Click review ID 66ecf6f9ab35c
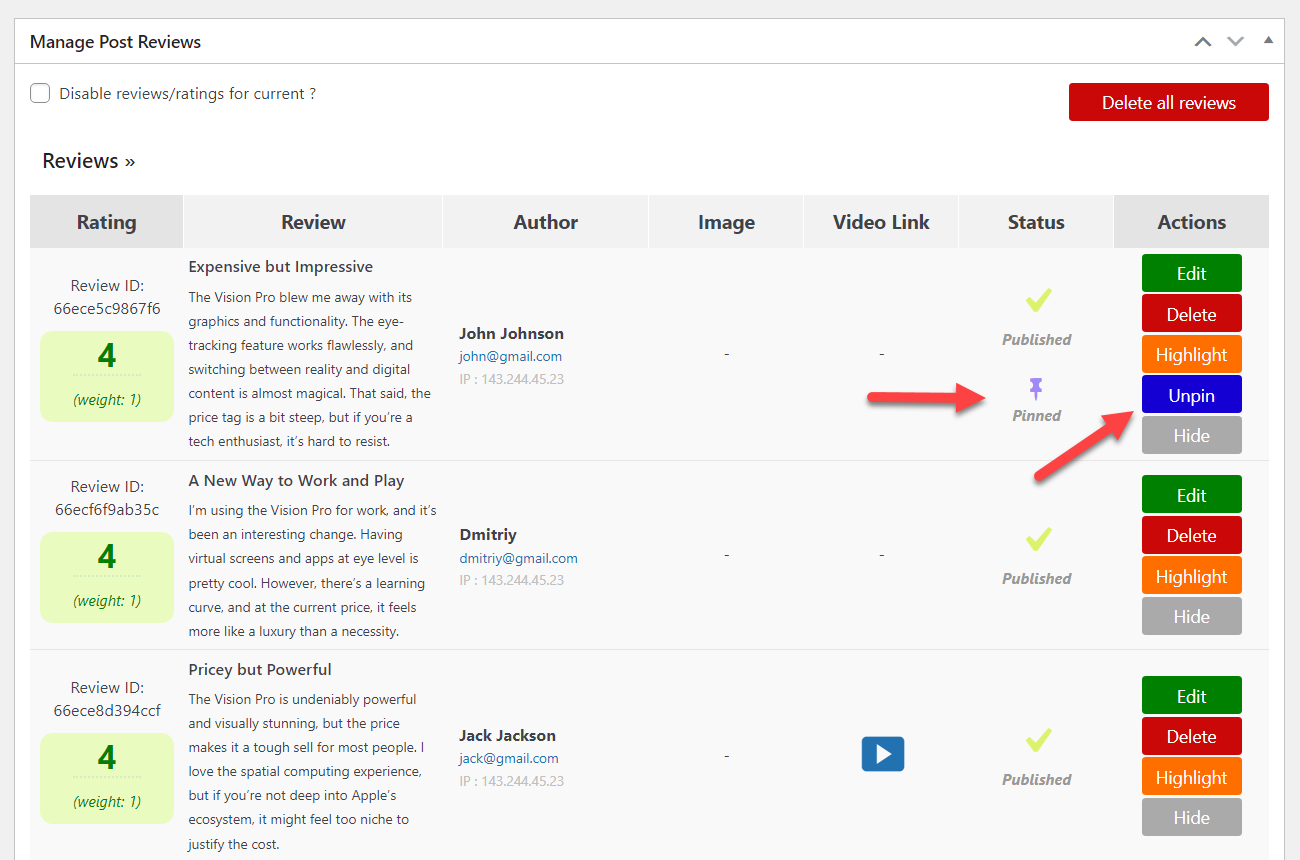The height and width of the screenshot is (860, 1300). [107, 510]
